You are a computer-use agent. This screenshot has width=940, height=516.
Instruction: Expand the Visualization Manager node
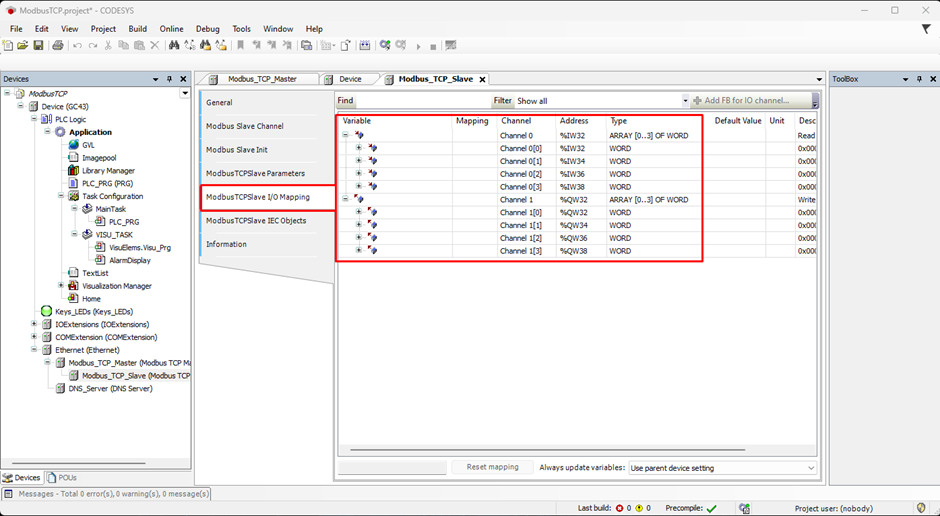(x=61, y=285)
